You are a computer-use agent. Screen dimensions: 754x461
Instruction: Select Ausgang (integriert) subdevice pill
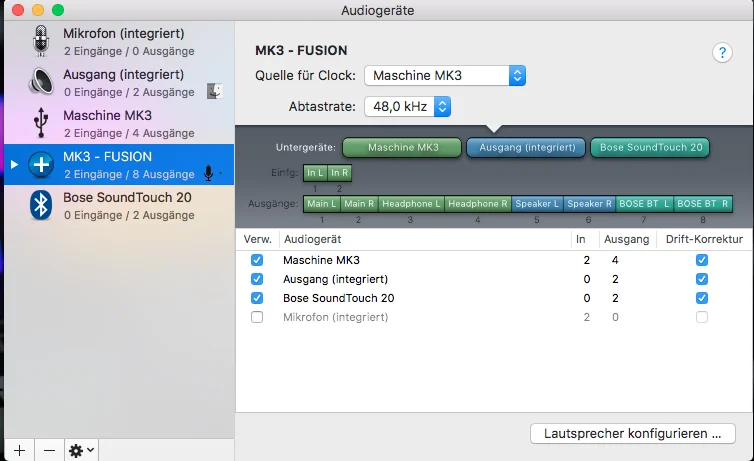(x=526, y=148)
